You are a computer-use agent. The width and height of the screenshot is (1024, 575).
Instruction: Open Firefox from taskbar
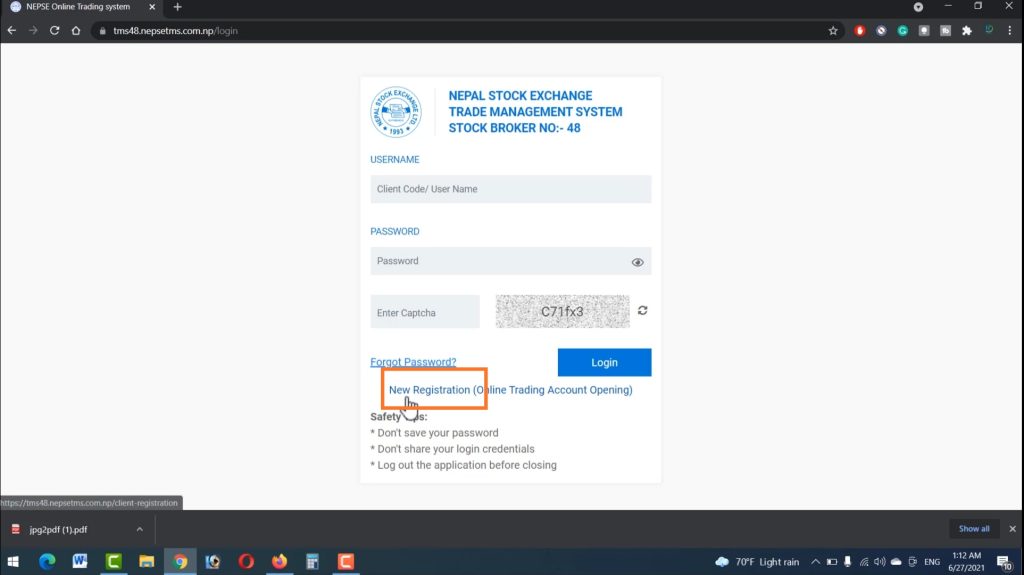click(x=280, y=561)
